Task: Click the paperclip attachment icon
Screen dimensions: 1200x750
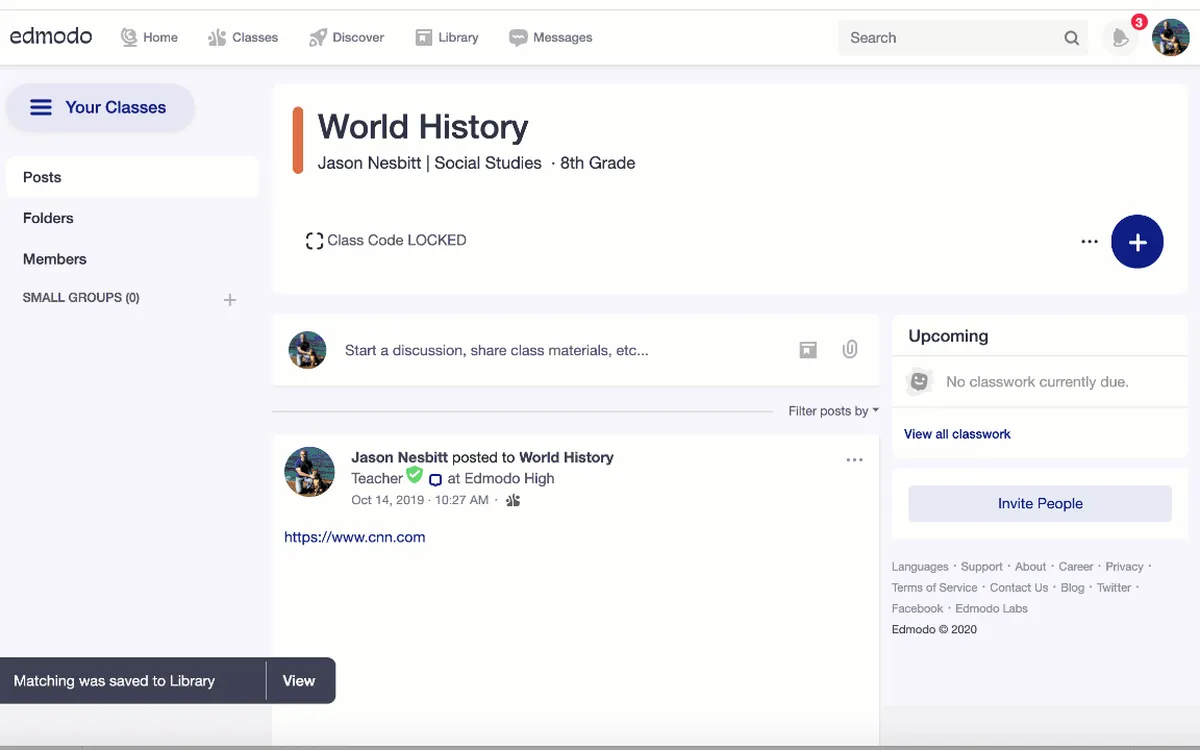Action: point(850,350)
